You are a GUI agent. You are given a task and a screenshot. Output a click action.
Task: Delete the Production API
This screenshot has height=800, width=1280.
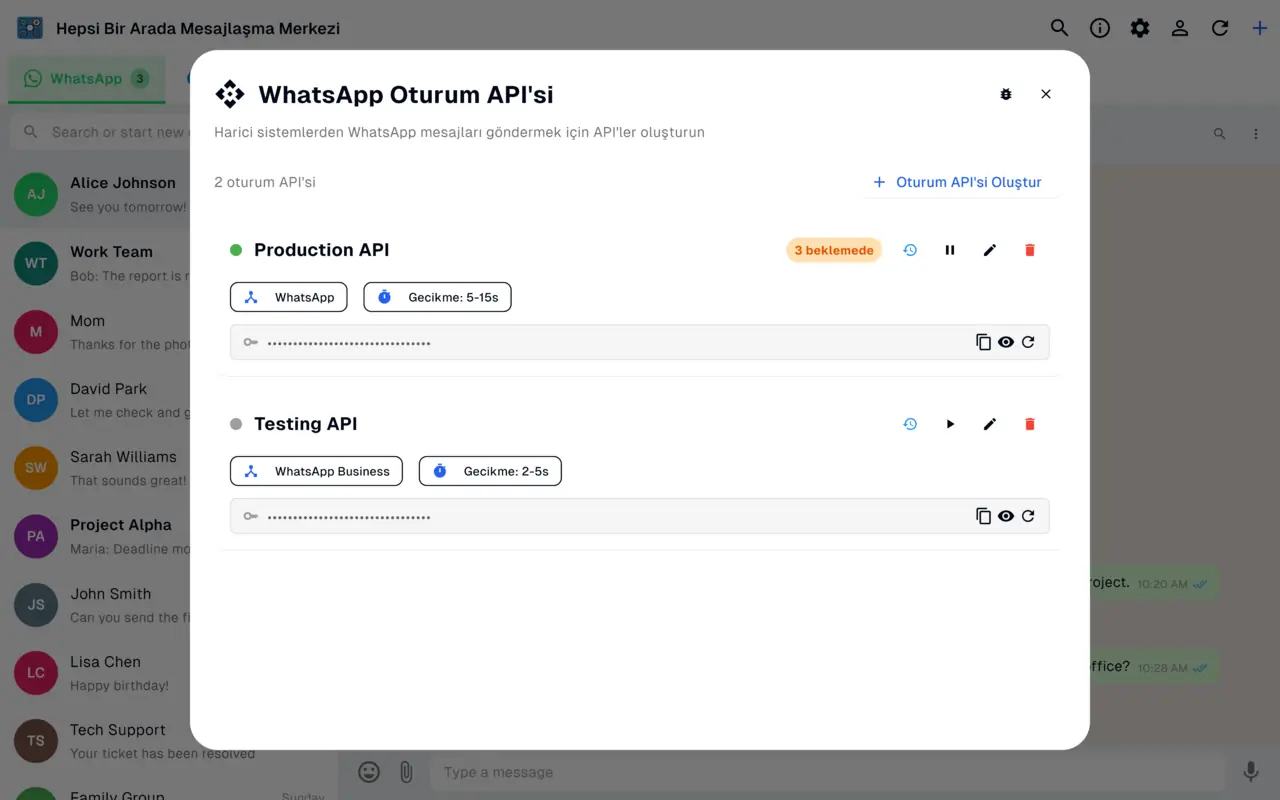(1030, 250)
